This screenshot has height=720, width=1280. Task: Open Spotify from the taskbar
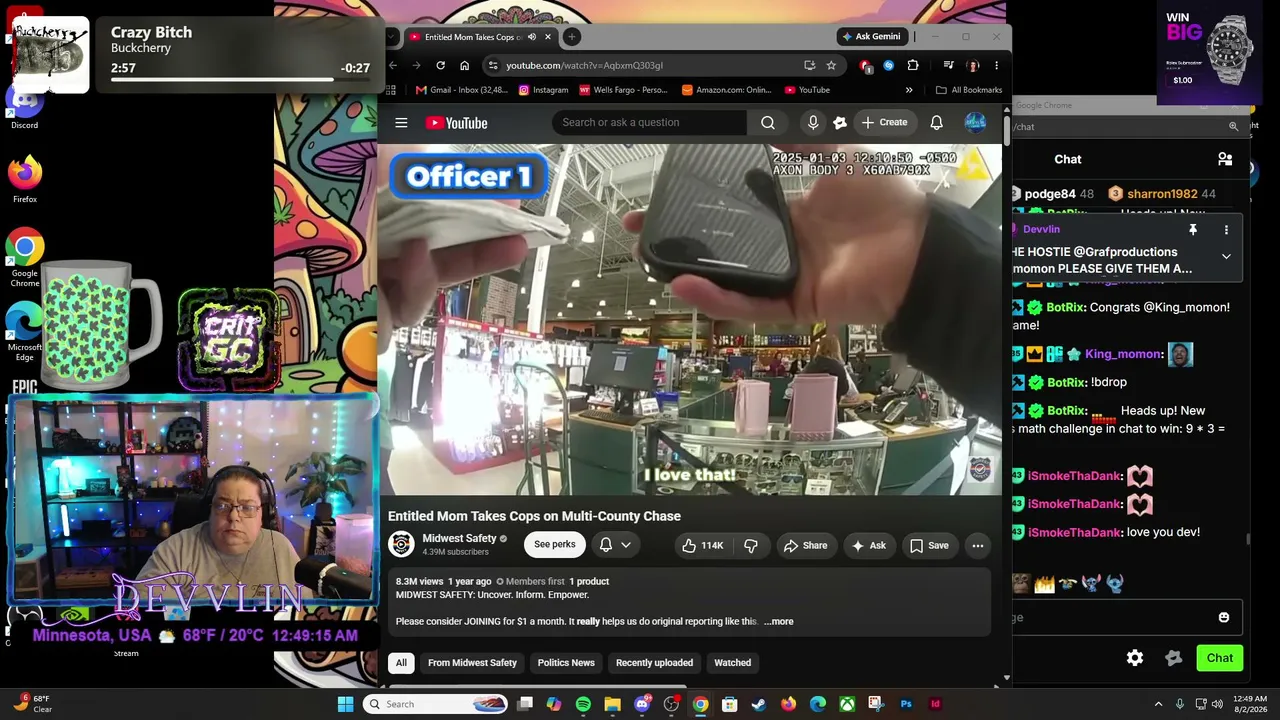click(583, 704)
